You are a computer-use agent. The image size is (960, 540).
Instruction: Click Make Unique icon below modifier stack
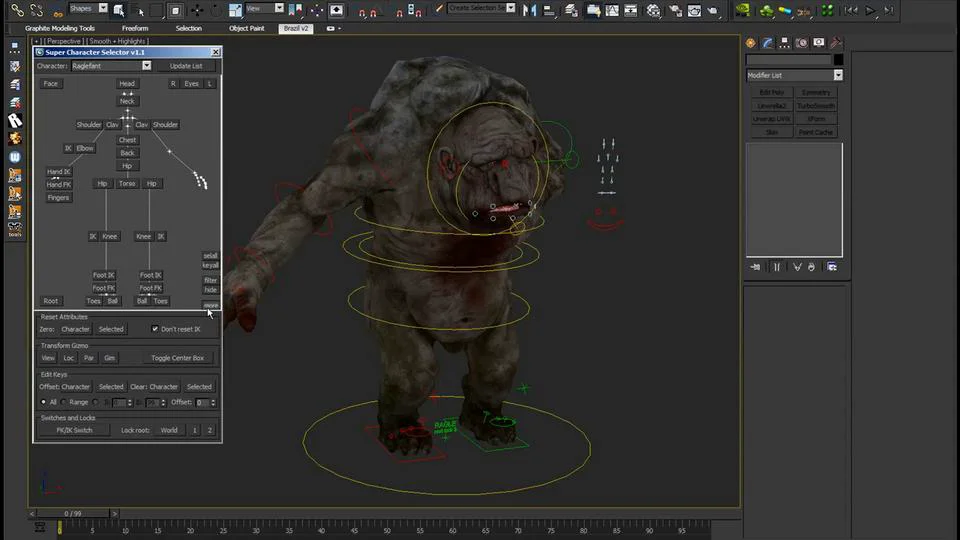(x=797, y=267)
